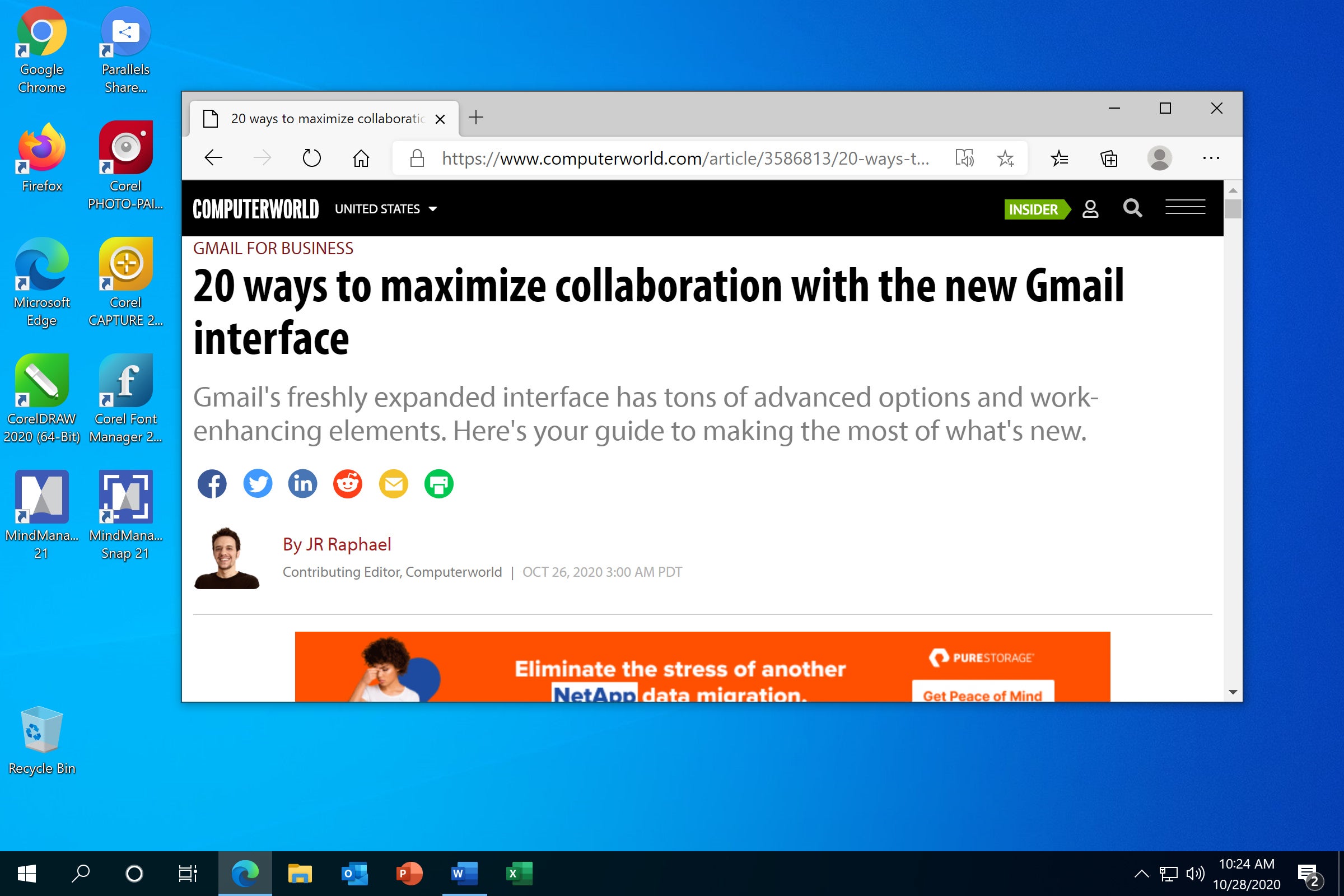Open the Computerworld logo homepage link
This screenshot has width=1344, height=896.
(x=255, y=208)
